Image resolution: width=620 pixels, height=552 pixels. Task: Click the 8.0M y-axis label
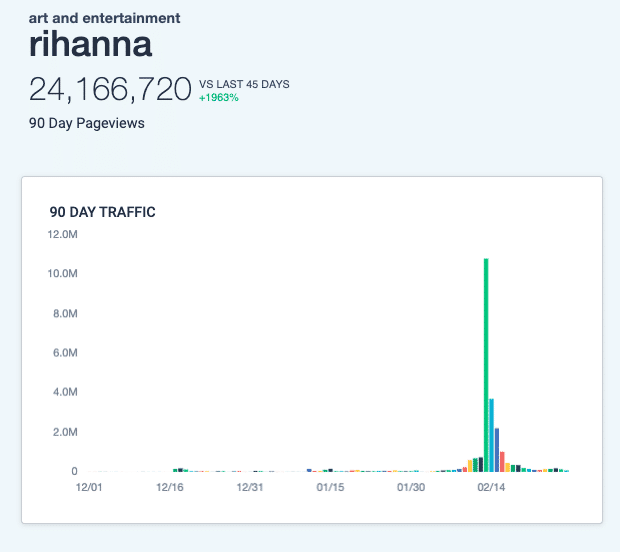pos(65,314)
